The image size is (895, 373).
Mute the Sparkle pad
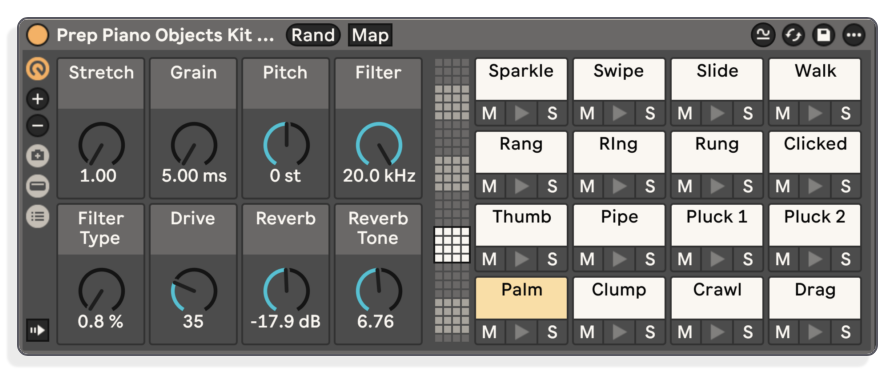[490, 113]
